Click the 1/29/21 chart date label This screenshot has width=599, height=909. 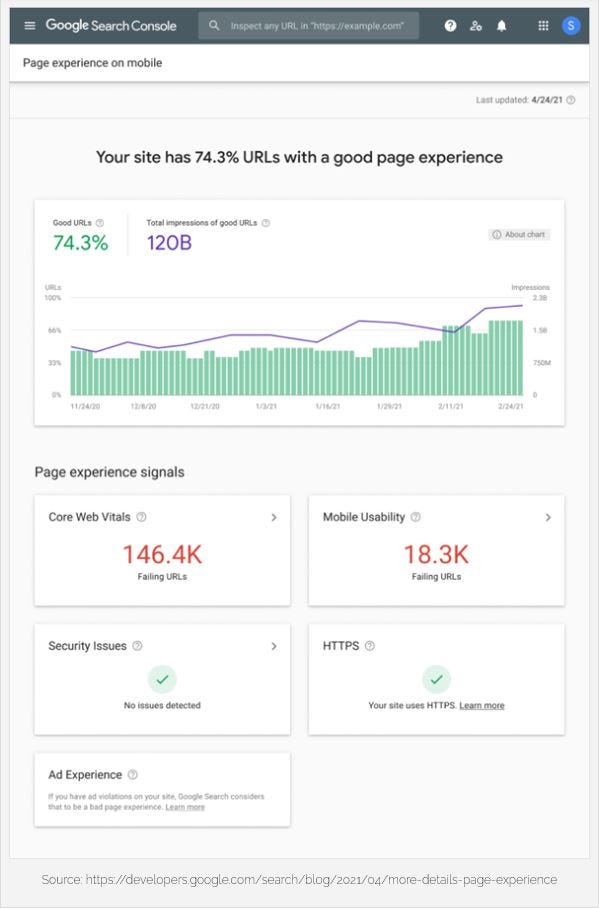click(389, 406)
